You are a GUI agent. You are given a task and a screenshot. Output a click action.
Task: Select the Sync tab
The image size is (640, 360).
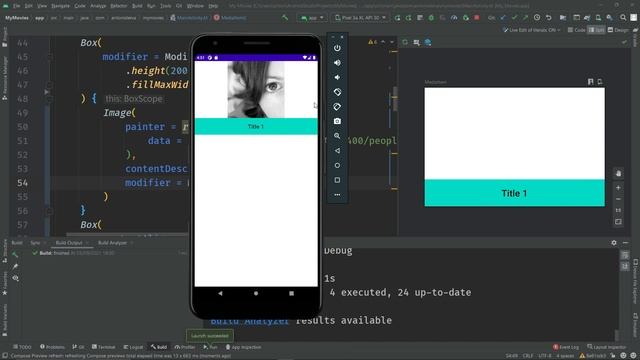[x=36, y=242]
